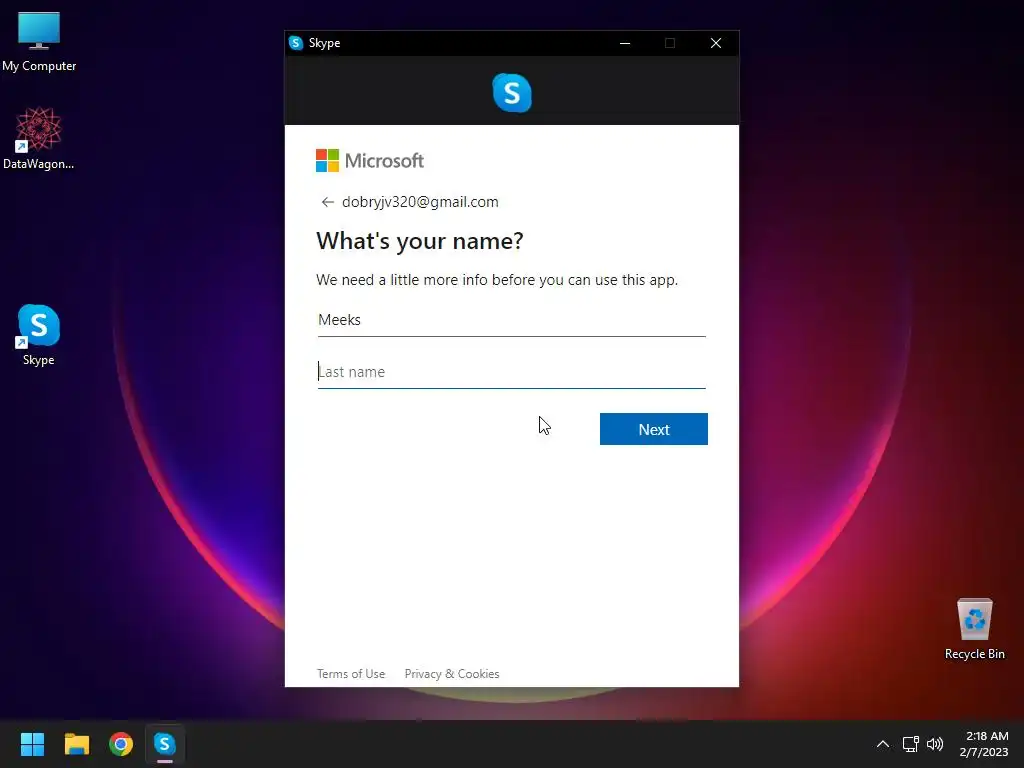Click the Skype taskbar icon

coord(165,744)
